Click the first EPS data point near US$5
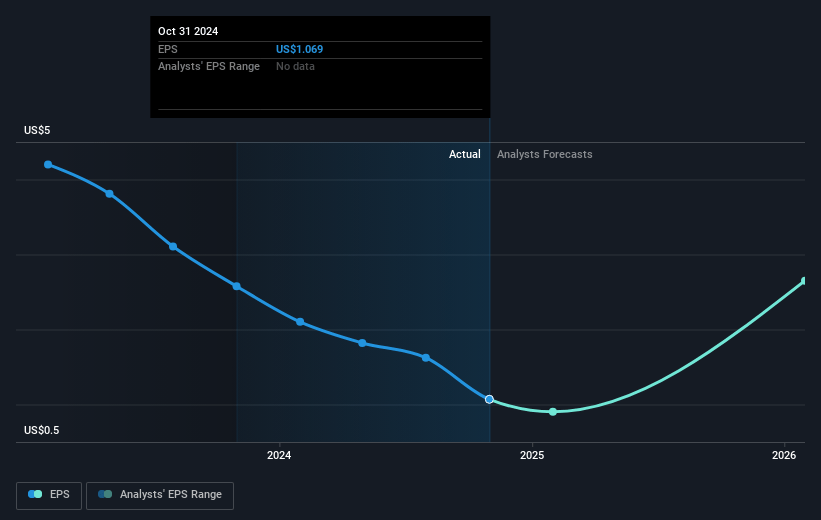The width and height of the screenshot is (821, 520). click(x=48, y=164)
